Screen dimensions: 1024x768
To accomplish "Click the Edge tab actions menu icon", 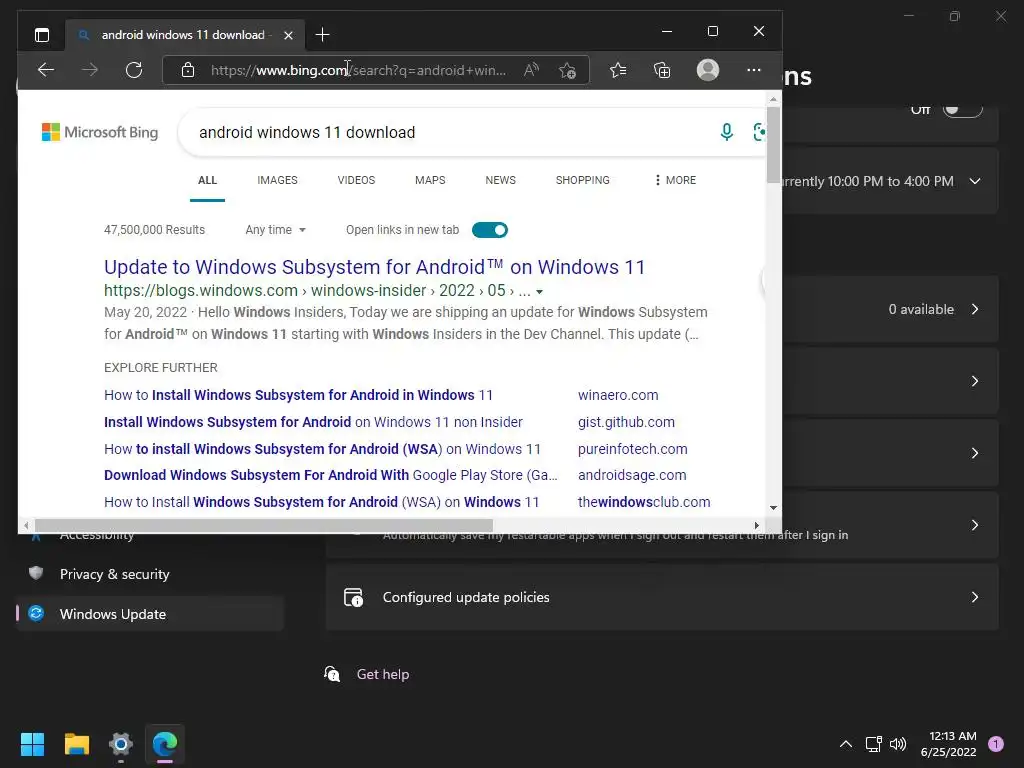I will (42, 35).
